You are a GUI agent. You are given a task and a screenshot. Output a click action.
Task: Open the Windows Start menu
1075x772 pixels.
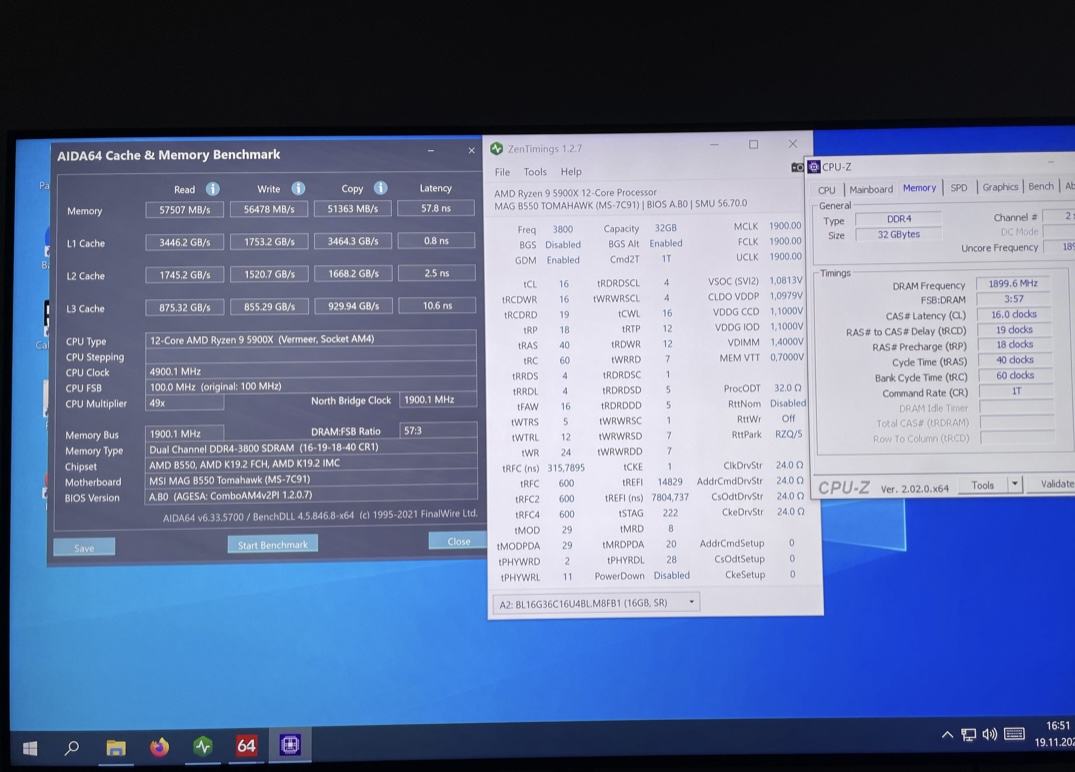click(x=29, y=748)
